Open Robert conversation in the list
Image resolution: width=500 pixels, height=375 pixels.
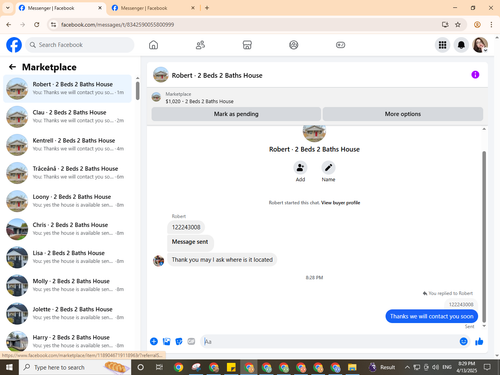coord(67,88)
